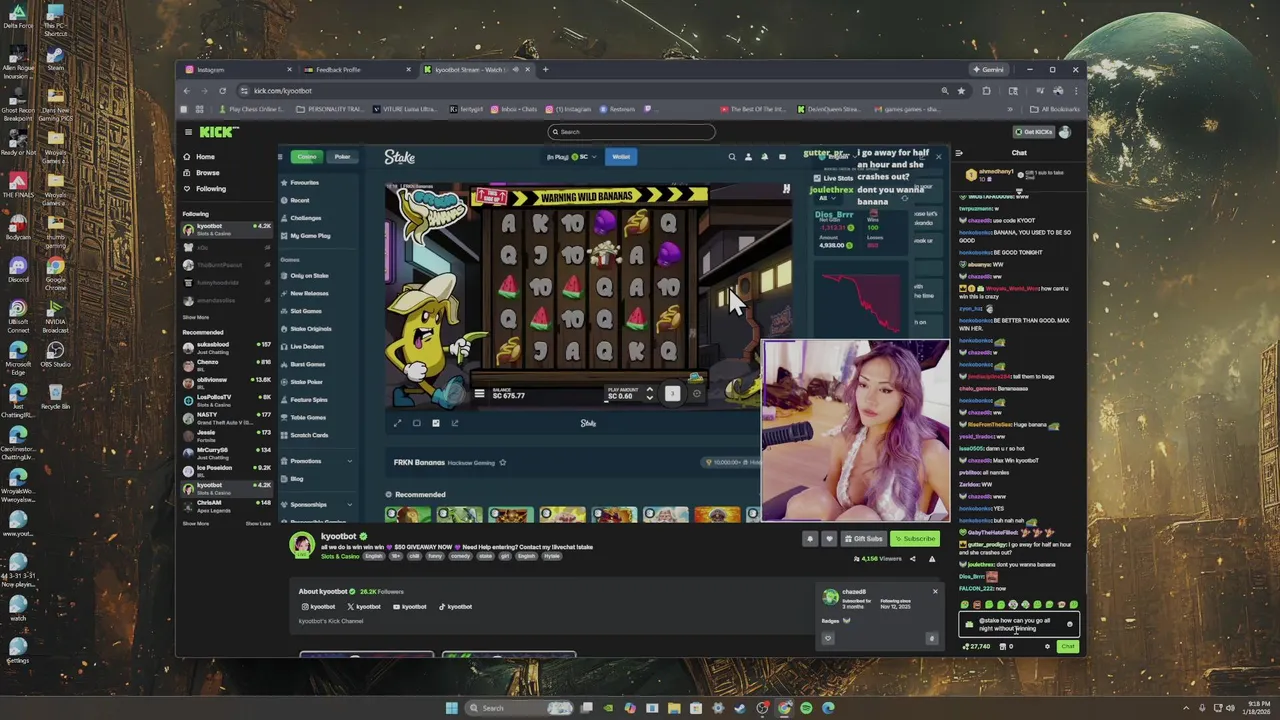Click the Gift Subs button
The height and width of the screenshot is (720, 1280).
tap(862, 539)
